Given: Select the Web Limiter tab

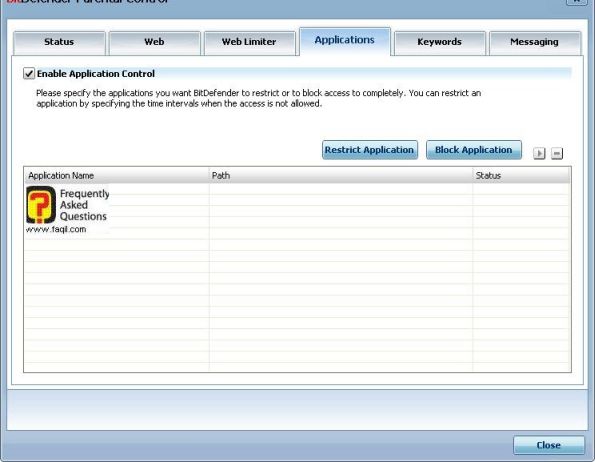Looking at the screenshot, I should [249, 43].
